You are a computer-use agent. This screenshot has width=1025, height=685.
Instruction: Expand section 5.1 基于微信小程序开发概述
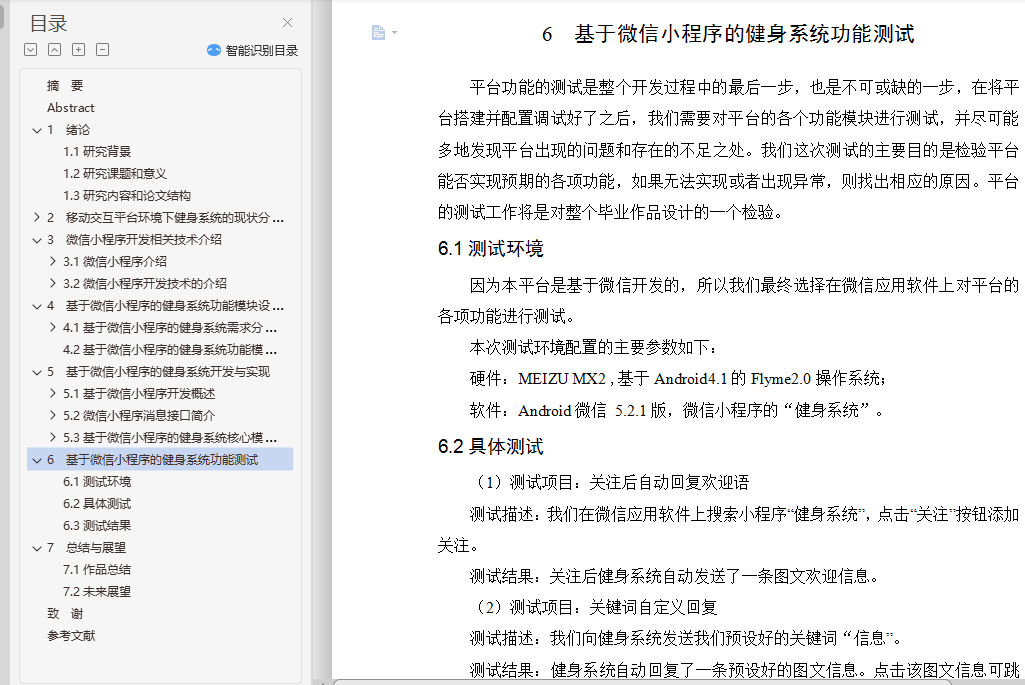coord(53,393)
